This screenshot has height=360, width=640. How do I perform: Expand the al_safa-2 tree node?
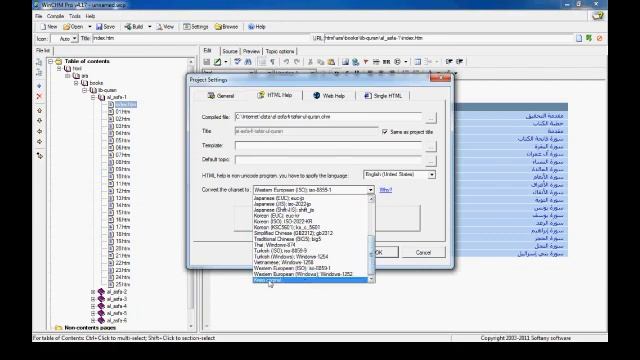coord(93,292)
